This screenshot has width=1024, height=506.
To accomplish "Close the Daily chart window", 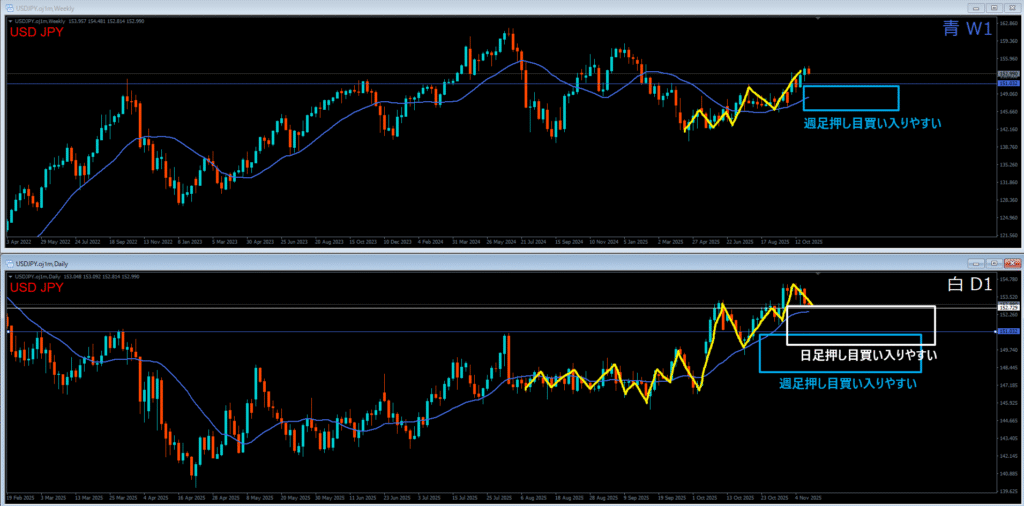I will pos(1010,261).
